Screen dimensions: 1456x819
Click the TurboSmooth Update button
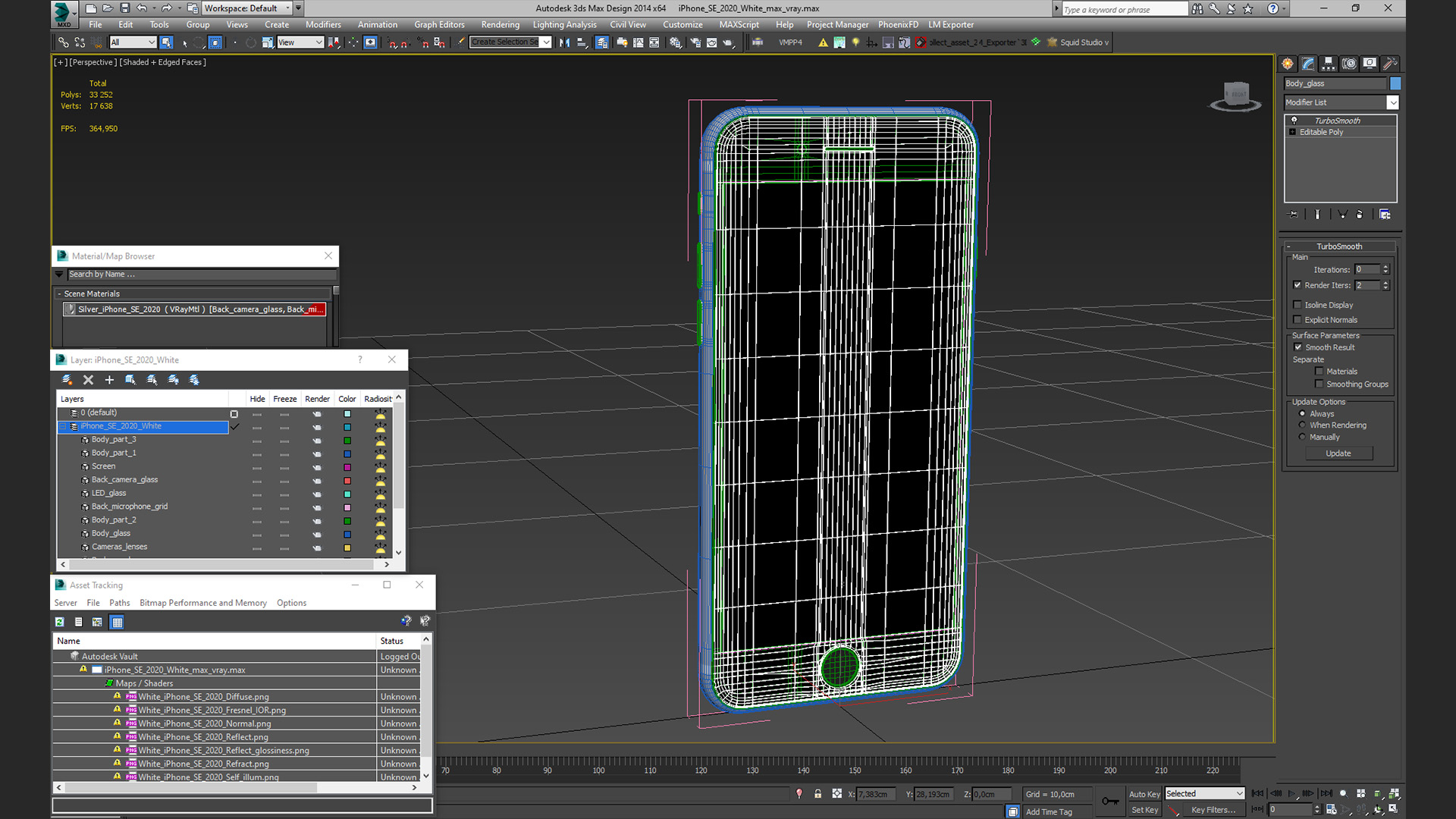[x=1338, y=453]
